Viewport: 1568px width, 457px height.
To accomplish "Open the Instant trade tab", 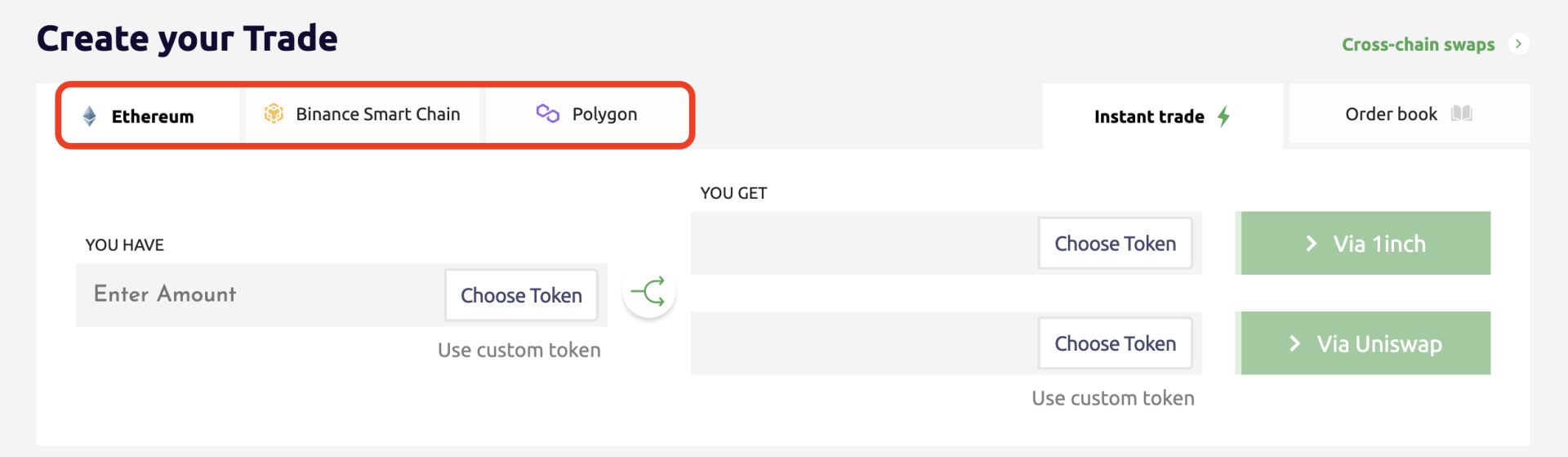I will click(x=1162, y=116).
